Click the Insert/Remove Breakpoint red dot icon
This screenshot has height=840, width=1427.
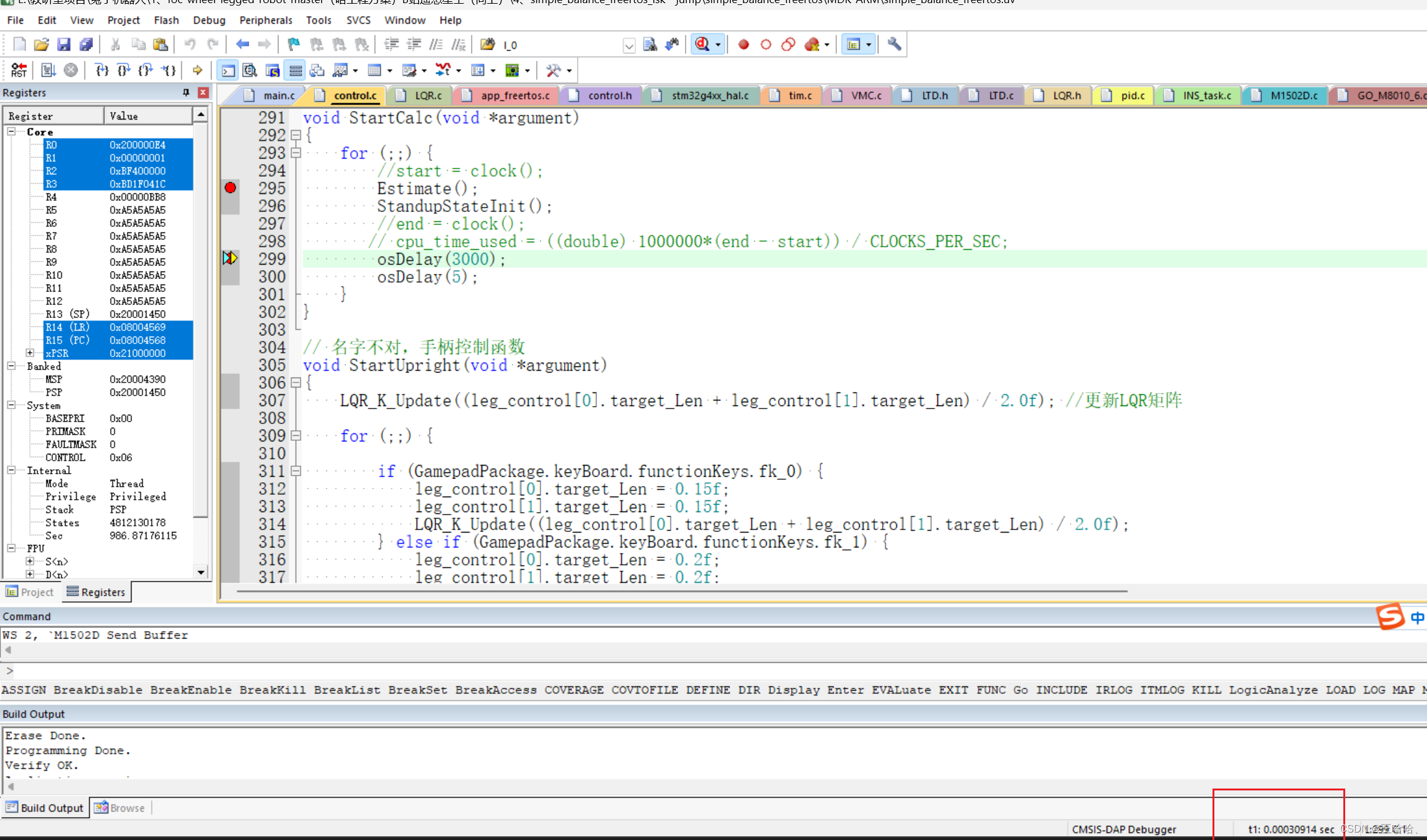click(x=743, y=44)
